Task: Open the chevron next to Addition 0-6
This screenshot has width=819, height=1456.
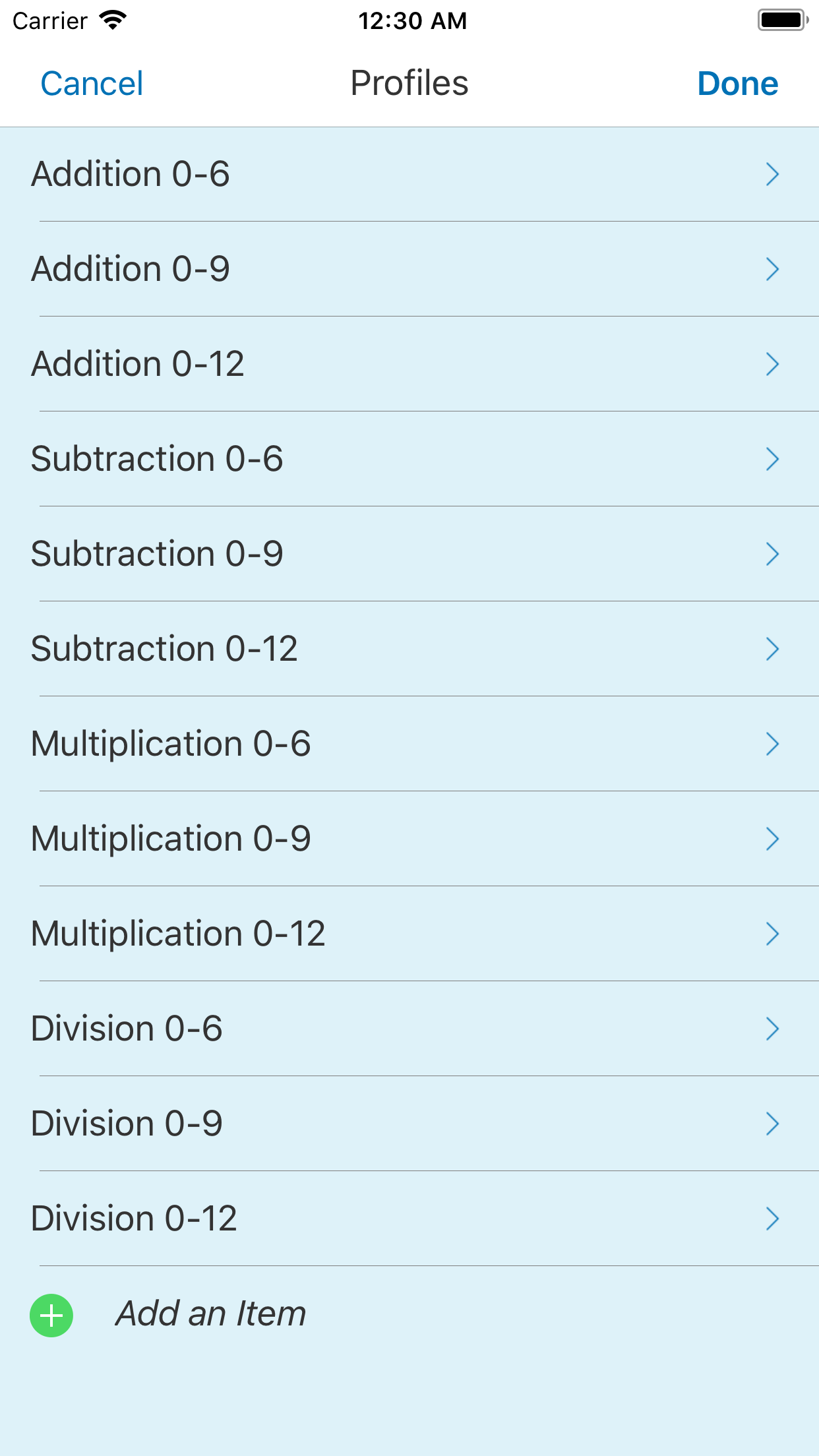Action: (772, 174)
